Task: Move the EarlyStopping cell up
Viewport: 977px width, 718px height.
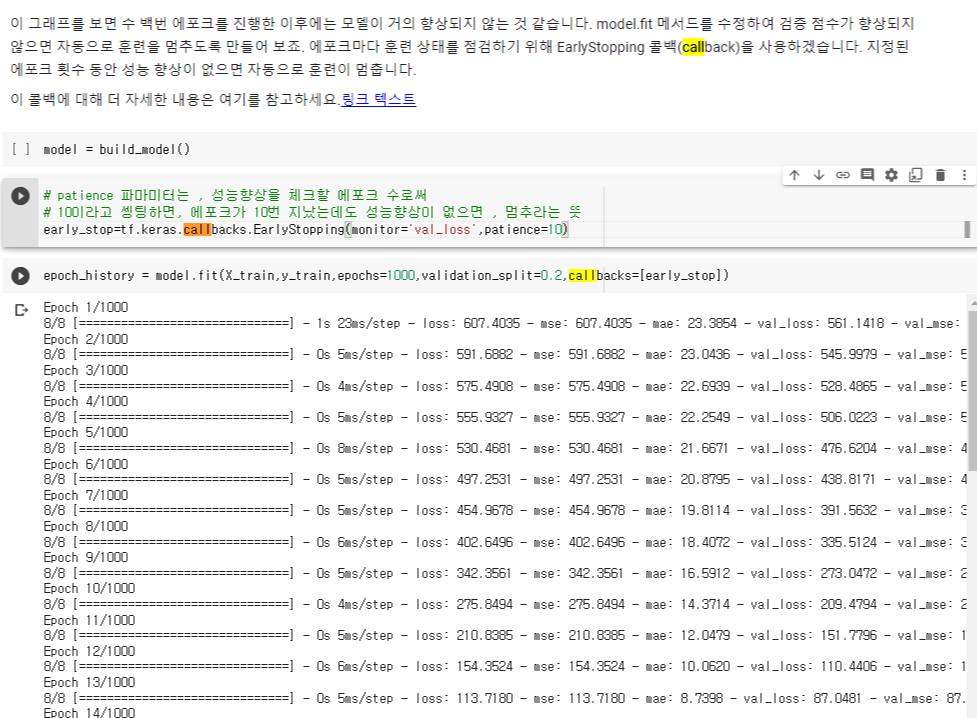Action: tap(794, 175)
